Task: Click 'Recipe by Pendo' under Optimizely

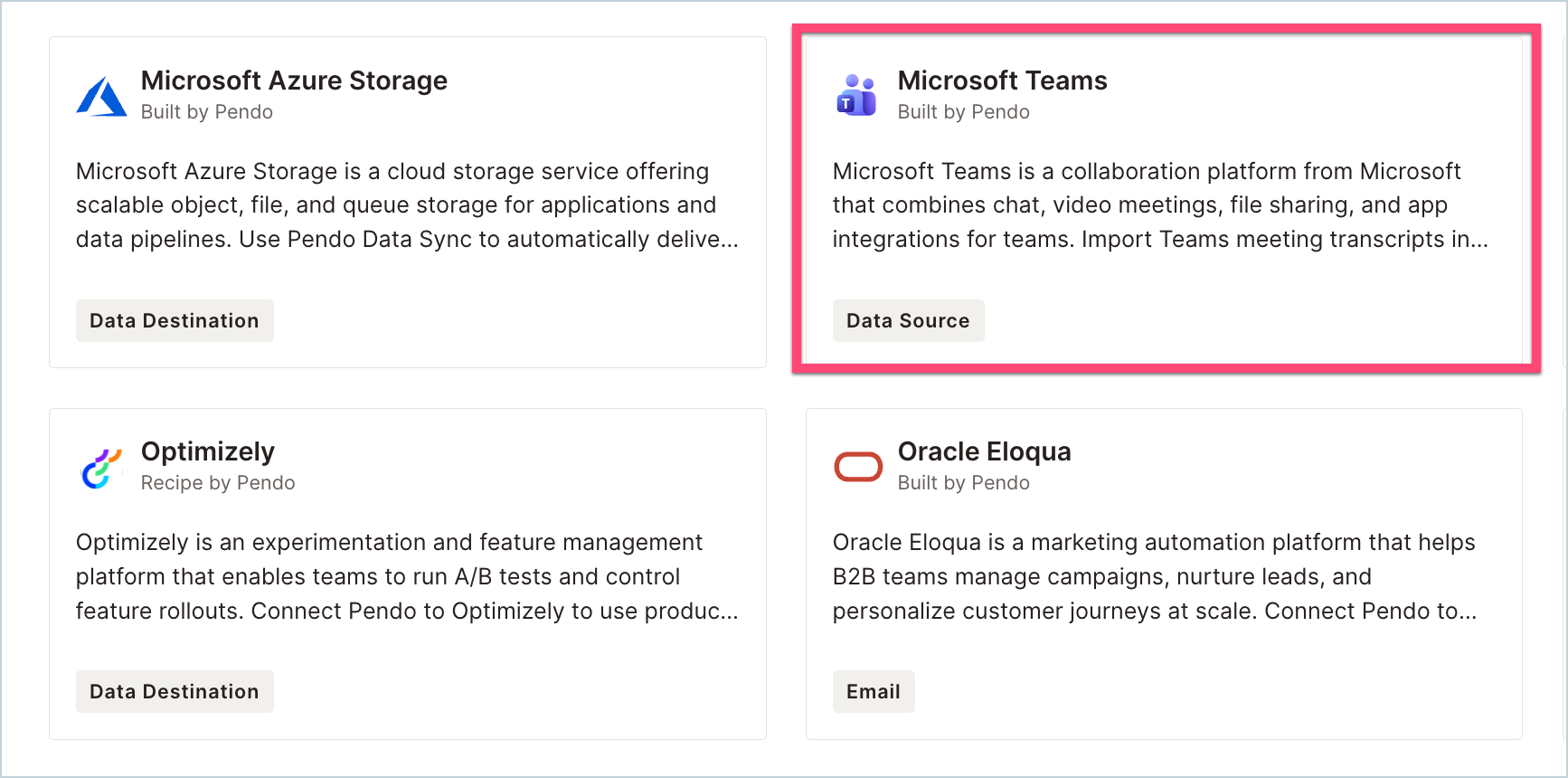Action: coord(218,483)
